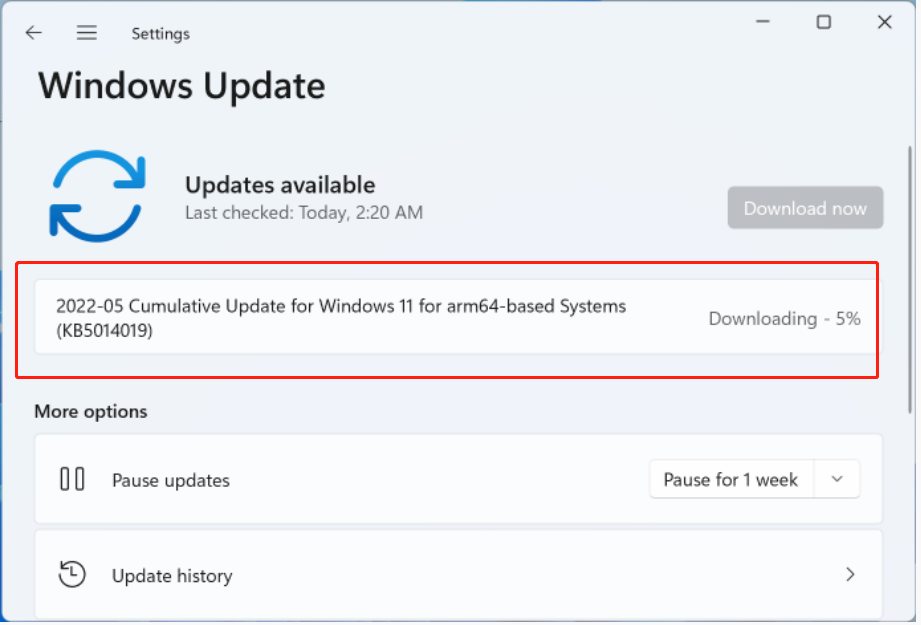Click the Windows Update page heading

pos(181,86)
